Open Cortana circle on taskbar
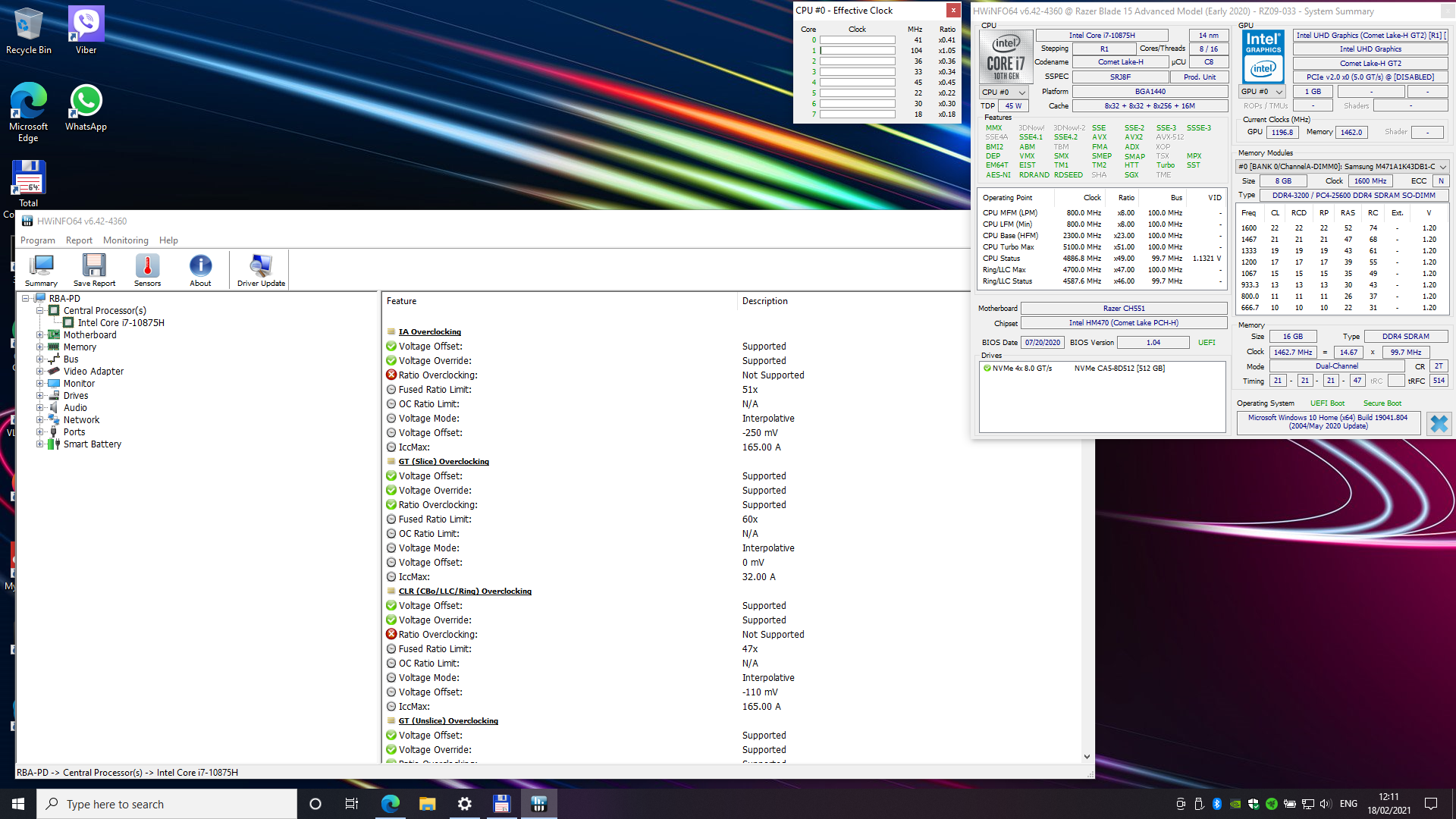This screenshot has height=819, width=1456. 315,804
